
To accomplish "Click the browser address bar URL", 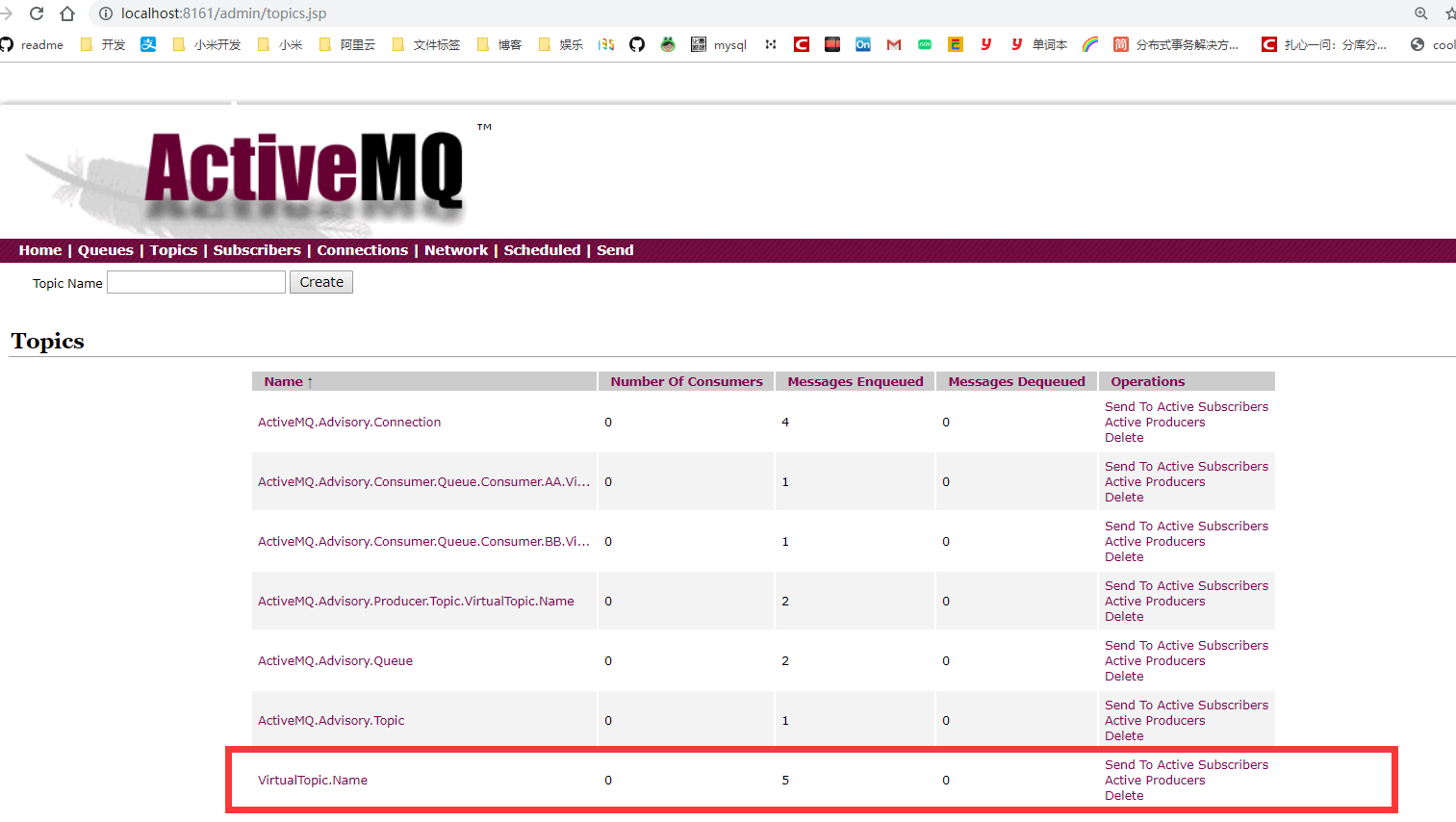I will click(223, 13).
